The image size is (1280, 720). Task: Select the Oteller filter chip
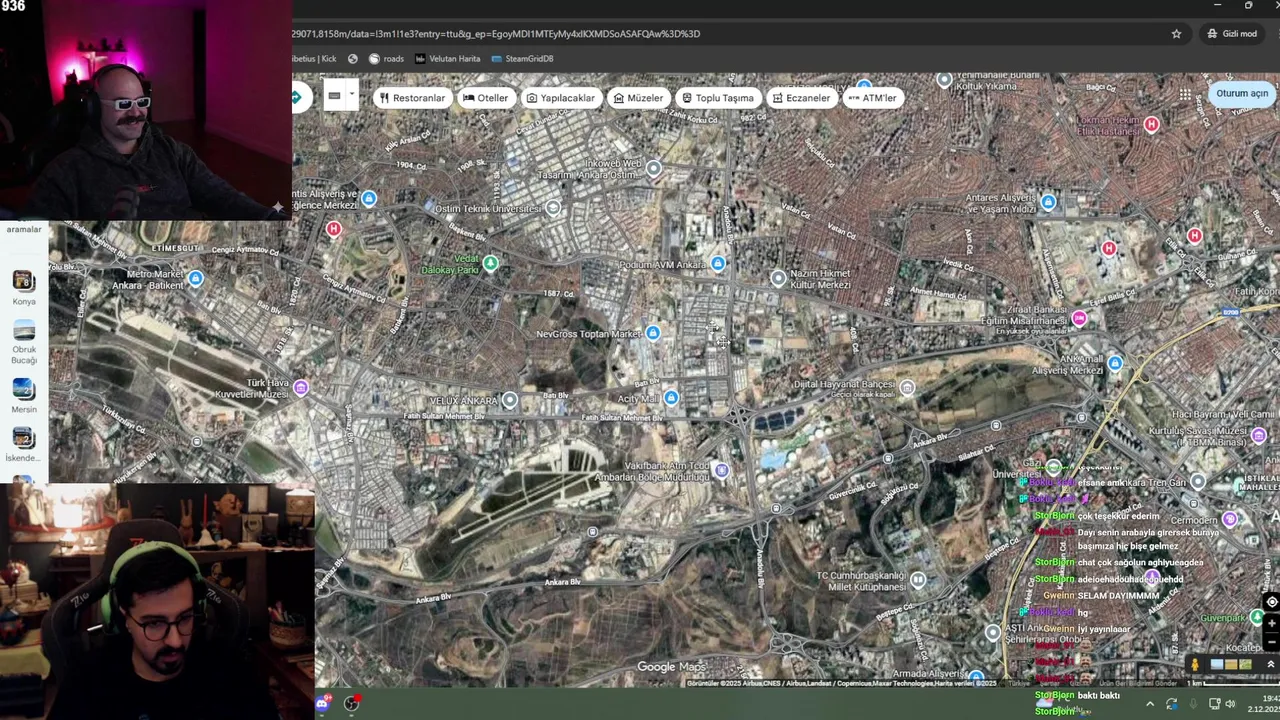pos(485,98)
